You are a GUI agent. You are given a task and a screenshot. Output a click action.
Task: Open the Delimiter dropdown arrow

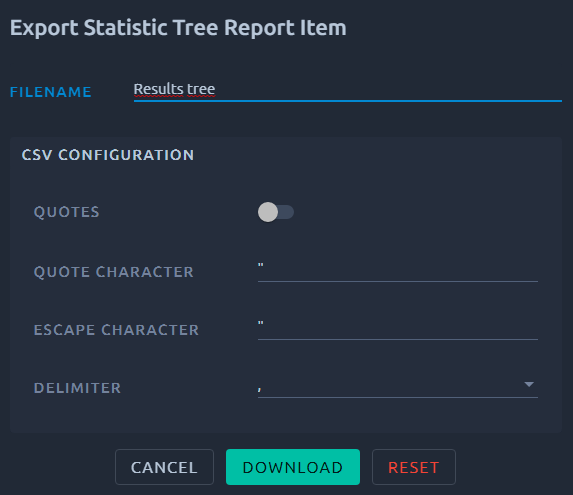tap(529, 384)
